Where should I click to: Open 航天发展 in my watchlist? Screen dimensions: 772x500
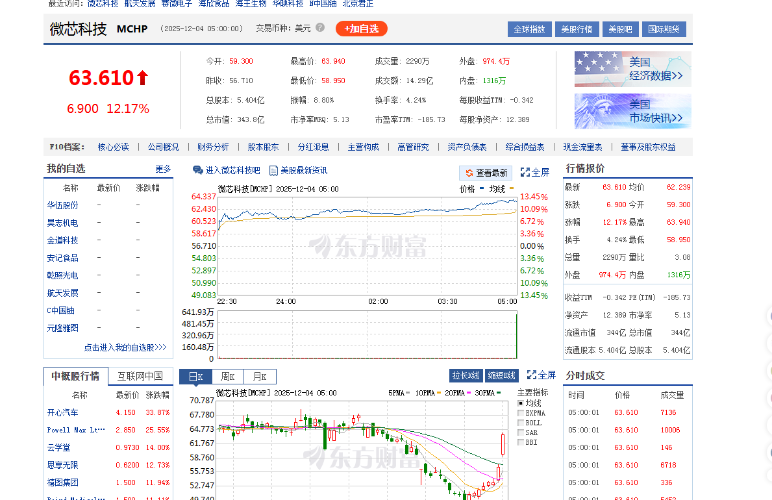(63, 293)
